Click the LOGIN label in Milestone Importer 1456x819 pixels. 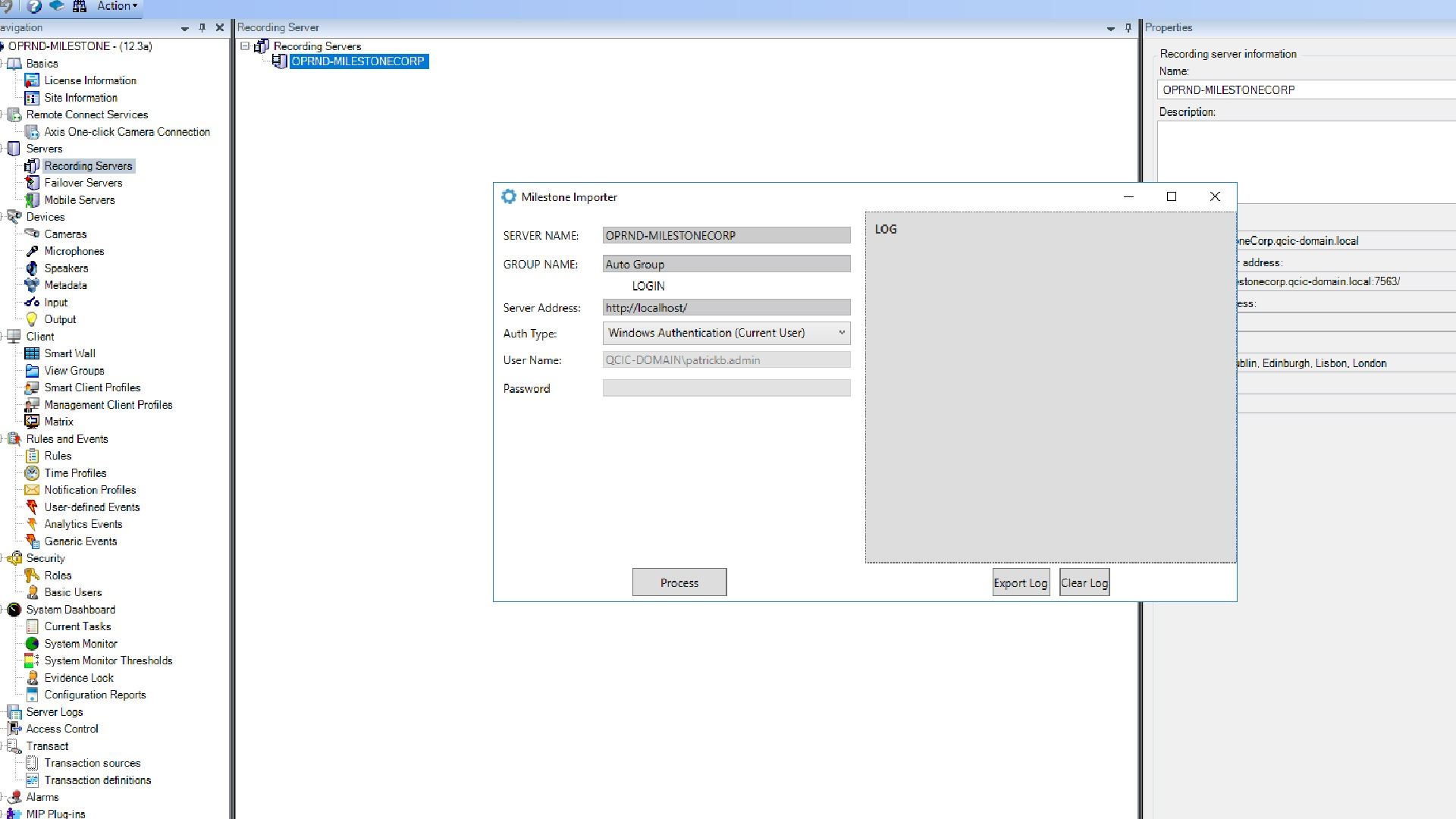click(x=648, y=286)
